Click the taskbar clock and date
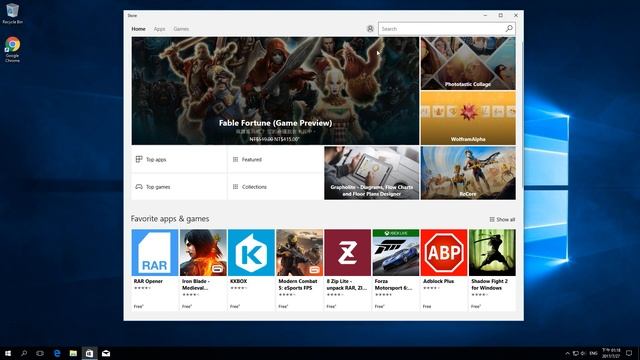 (x=611, y=353)
